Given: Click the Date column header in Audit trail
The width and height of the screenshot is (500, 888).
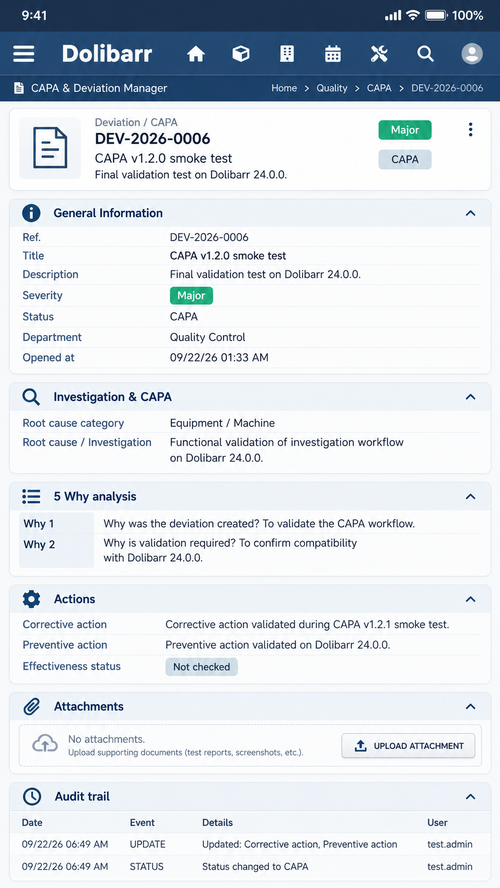Looking at the screenshot, I should click(32, 823).
